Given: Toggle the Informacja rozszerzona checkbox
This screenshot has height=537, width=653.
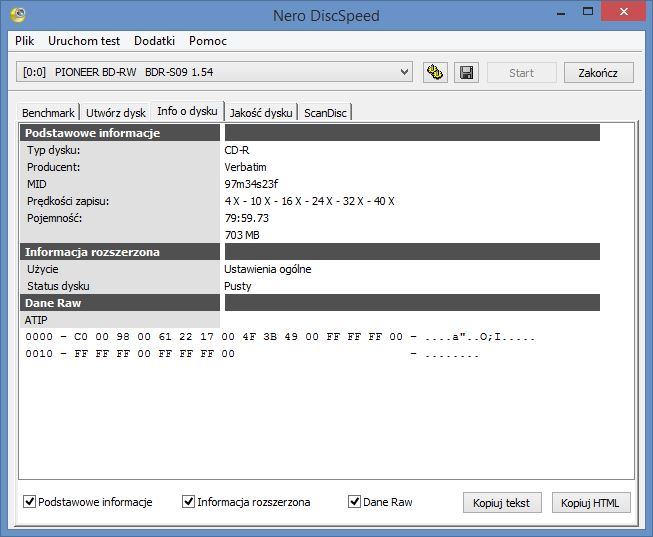Looking at the screenshot, I should [x=188, y=502].
